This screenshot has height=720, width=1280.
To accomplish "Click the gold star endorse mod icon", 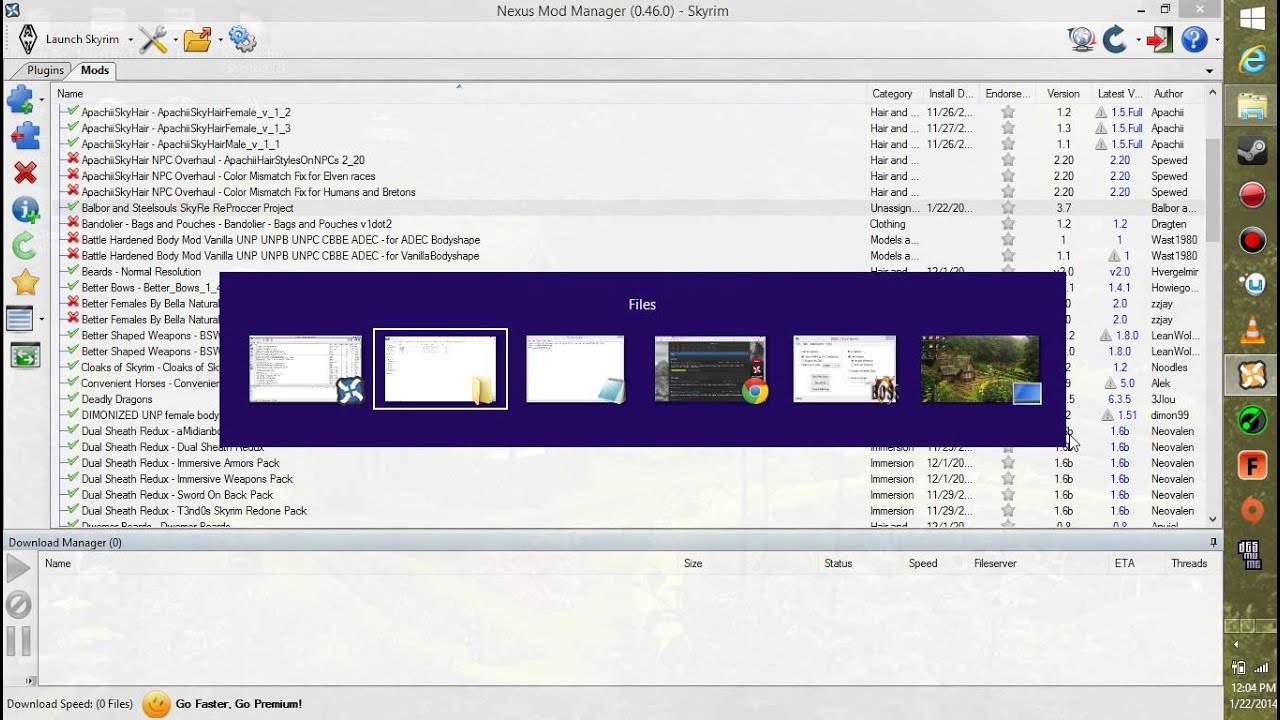I will pyautogui.click(x=25, y=283).
